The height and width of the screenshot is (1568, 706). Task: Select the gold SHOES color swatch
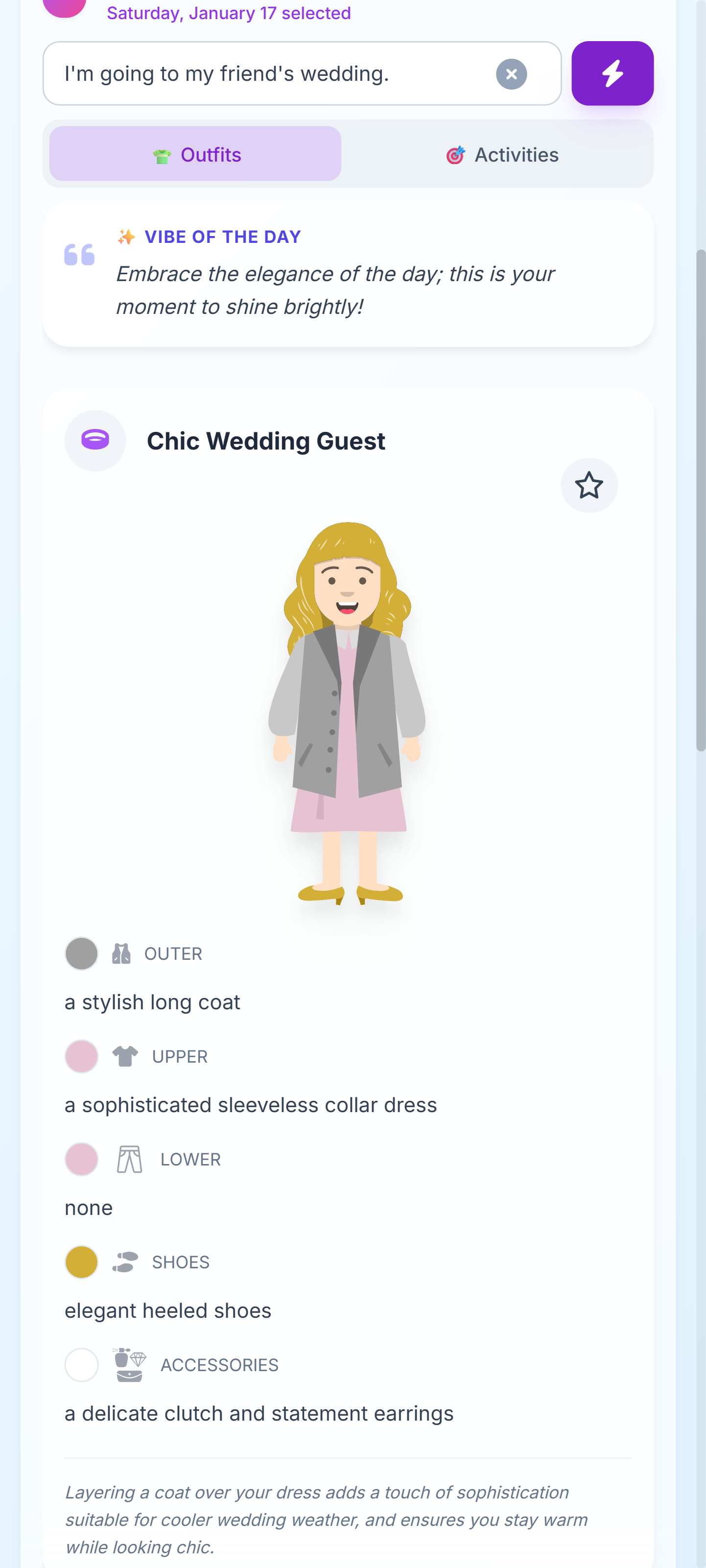pos(82,1262)
